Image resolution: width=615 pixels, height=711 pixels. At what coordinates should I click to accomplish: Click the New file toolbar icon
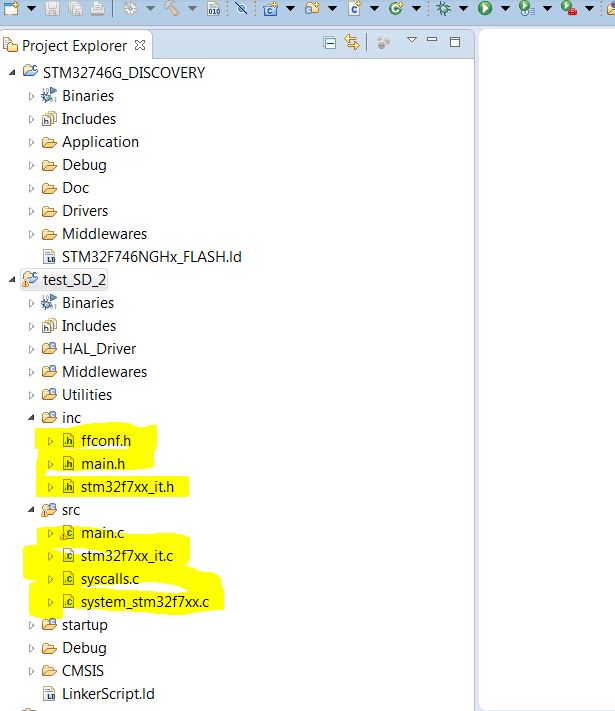[x=10, y=9]
